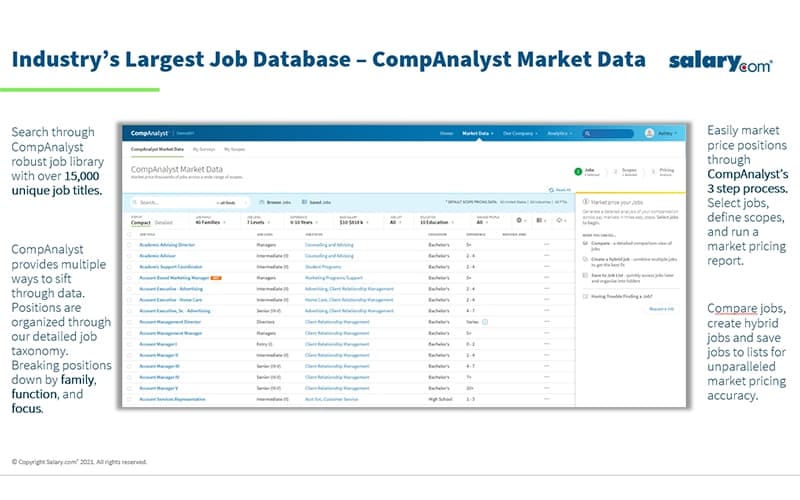Switch to the My Scopes tab
The height and width of the screenshot is (500, 800).
pos(235,149)
